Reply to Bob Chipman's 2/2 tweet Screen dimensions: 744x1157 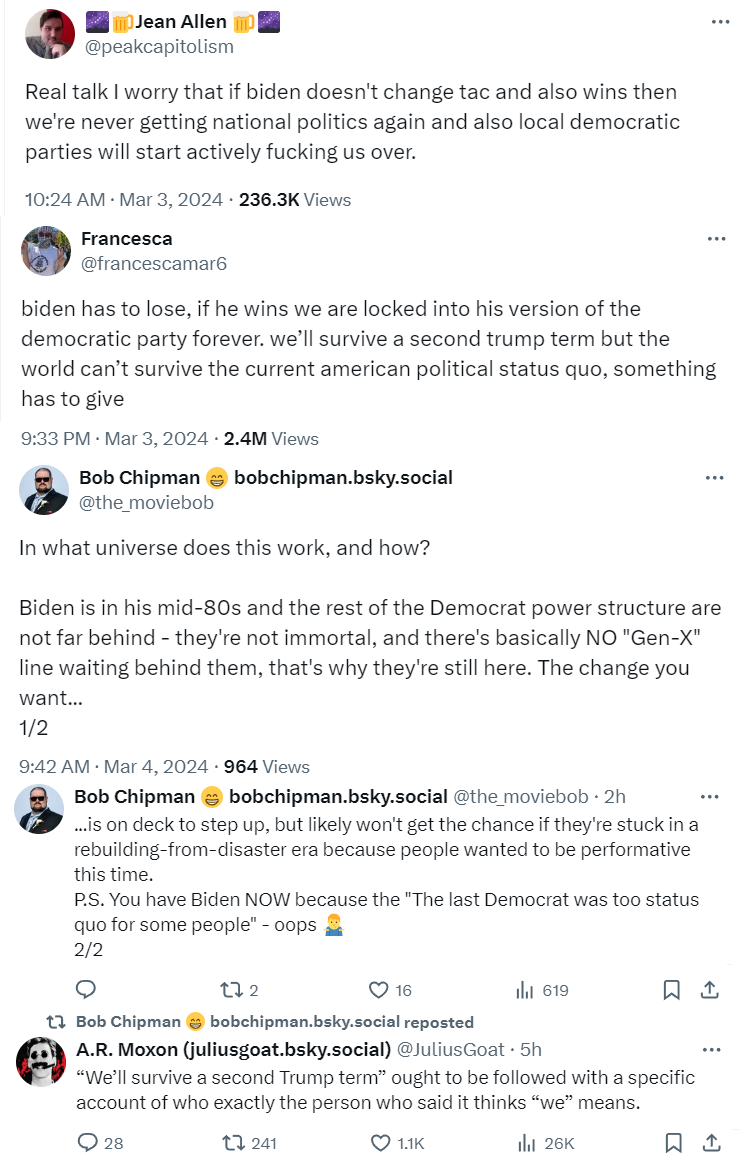[86, 990]
